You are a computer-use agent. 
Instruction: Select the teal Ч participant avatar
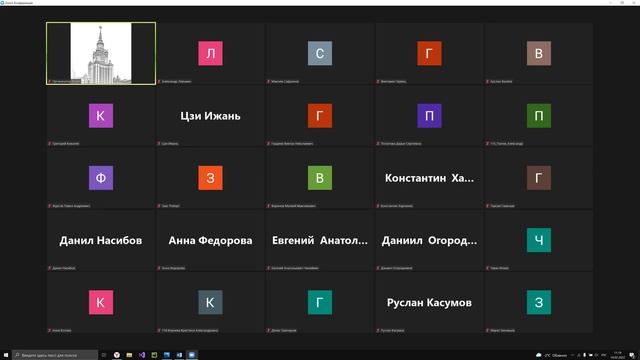point(539,240)
